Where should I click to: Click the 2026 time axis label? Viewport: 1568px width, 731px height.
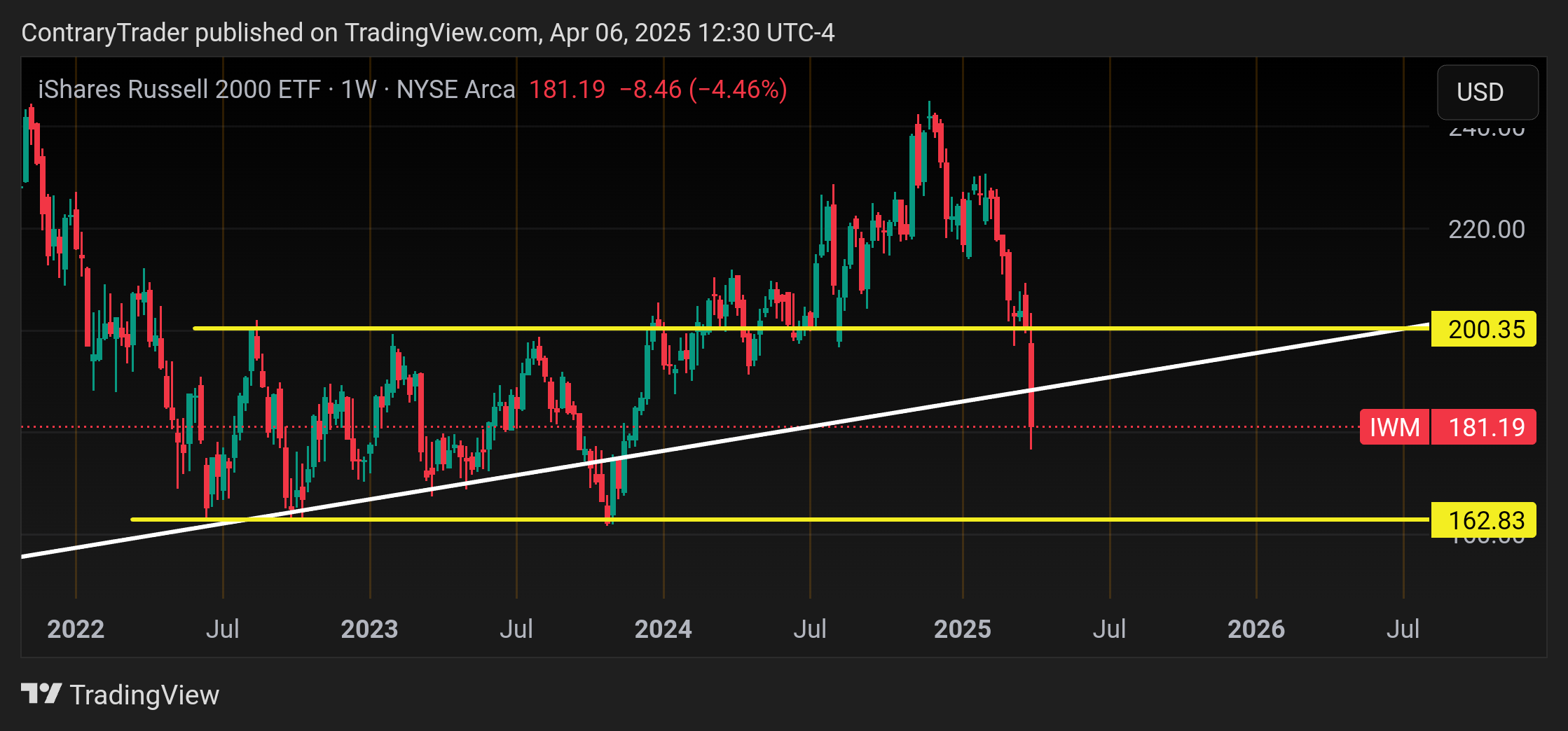click(1256, 629)
